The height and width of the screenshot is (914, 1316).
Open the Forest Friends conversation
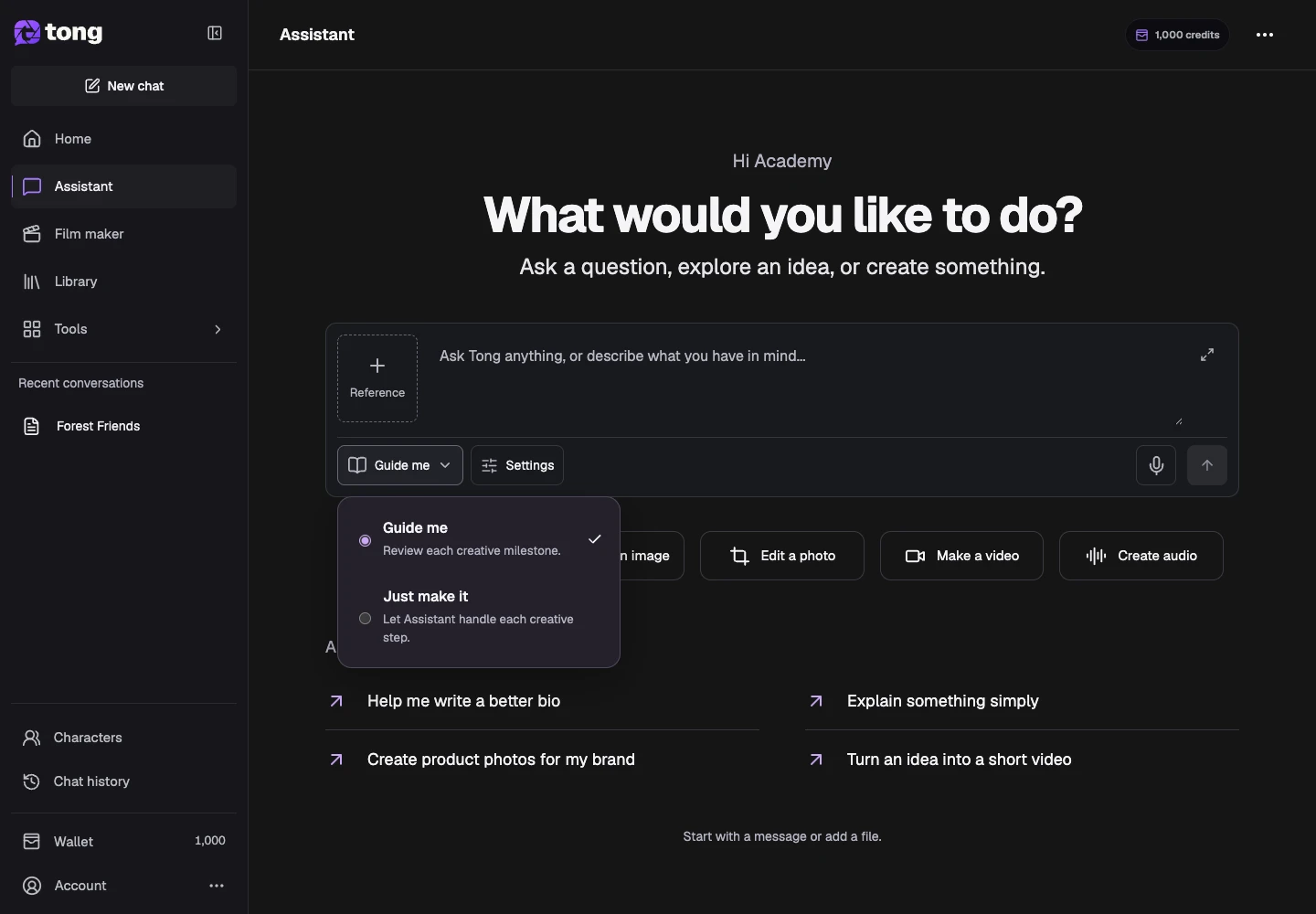tap(124, 426)
